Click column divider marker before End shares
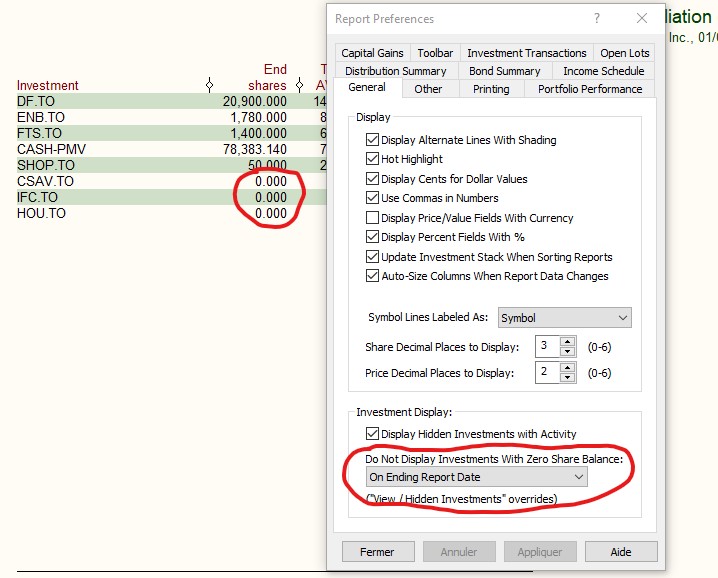Image resolution: width=718 pixels, height=578 pixels. point(209,85)
